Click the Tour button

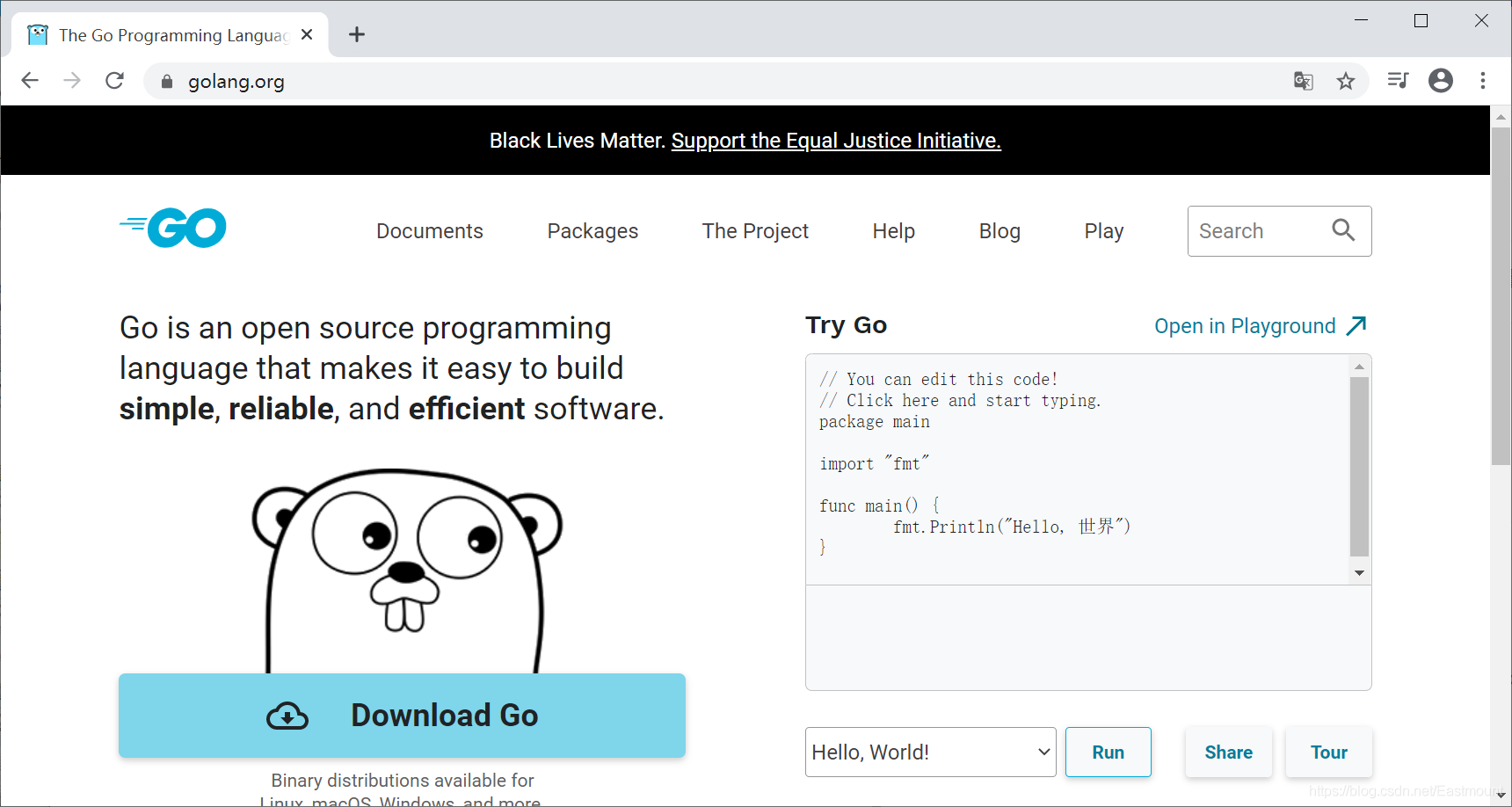click(1329, 752)
